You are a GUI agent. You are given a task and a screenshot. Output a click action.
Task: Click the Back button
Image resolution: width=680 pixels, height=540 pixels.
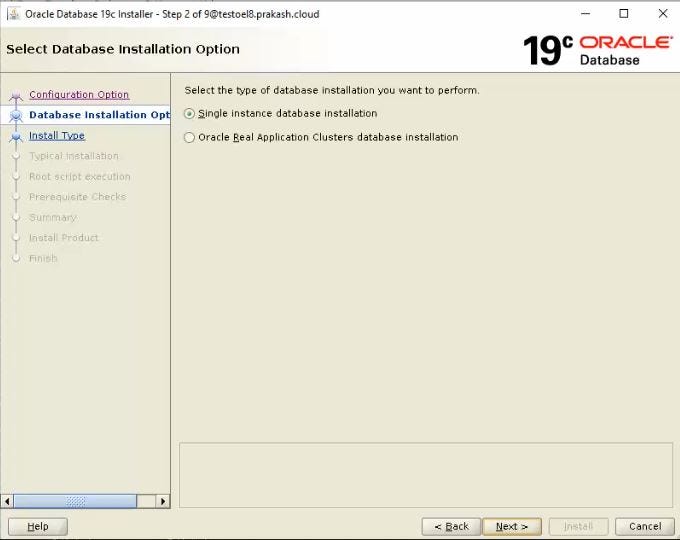tap(451, 527)
